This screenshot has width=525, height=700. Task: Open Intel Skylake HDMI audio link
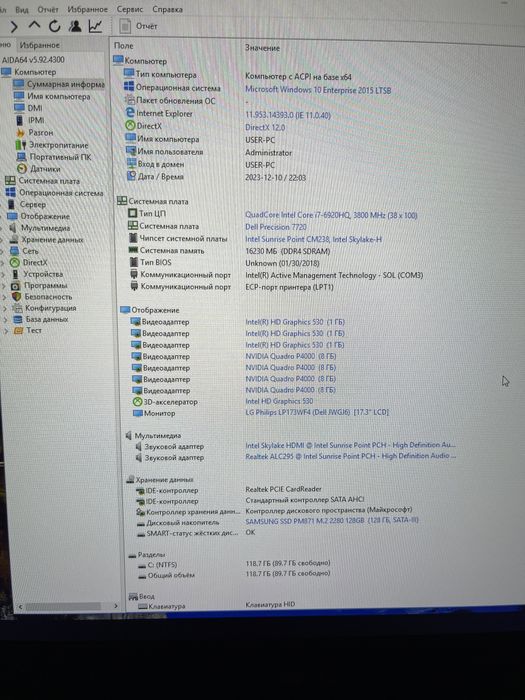[350, 445]
